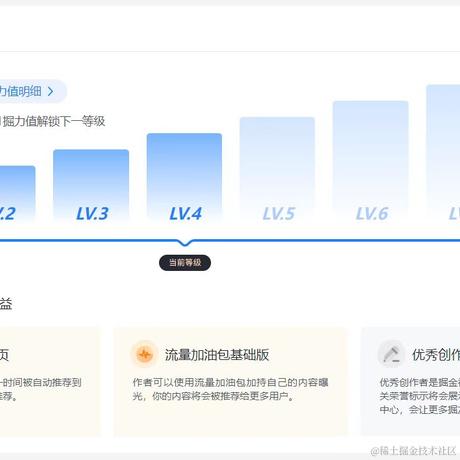Select the LV.3 level bar

[x=91, y=185]
